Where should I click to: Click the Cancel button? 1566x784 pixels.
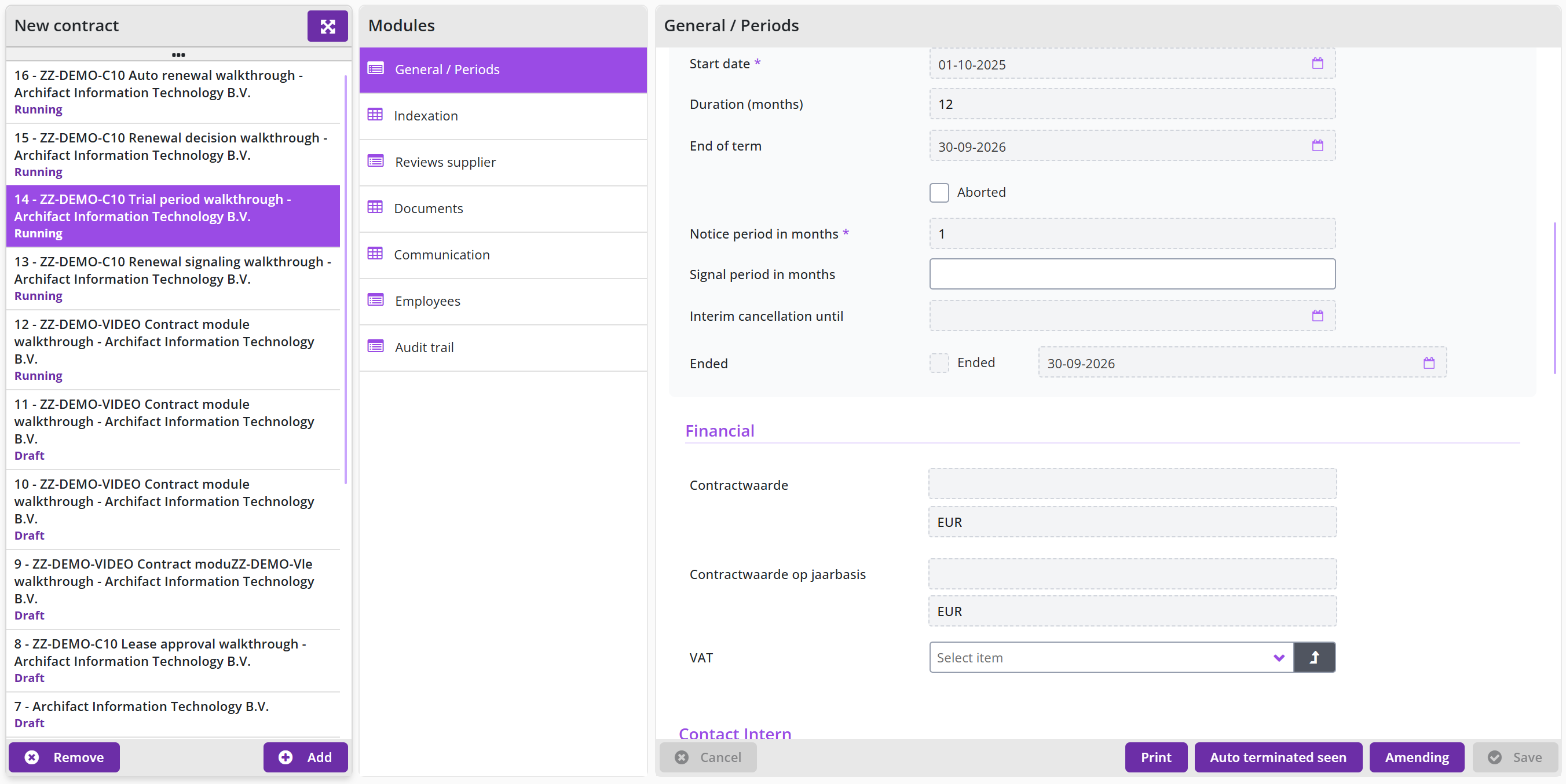[x=708, y=757]
